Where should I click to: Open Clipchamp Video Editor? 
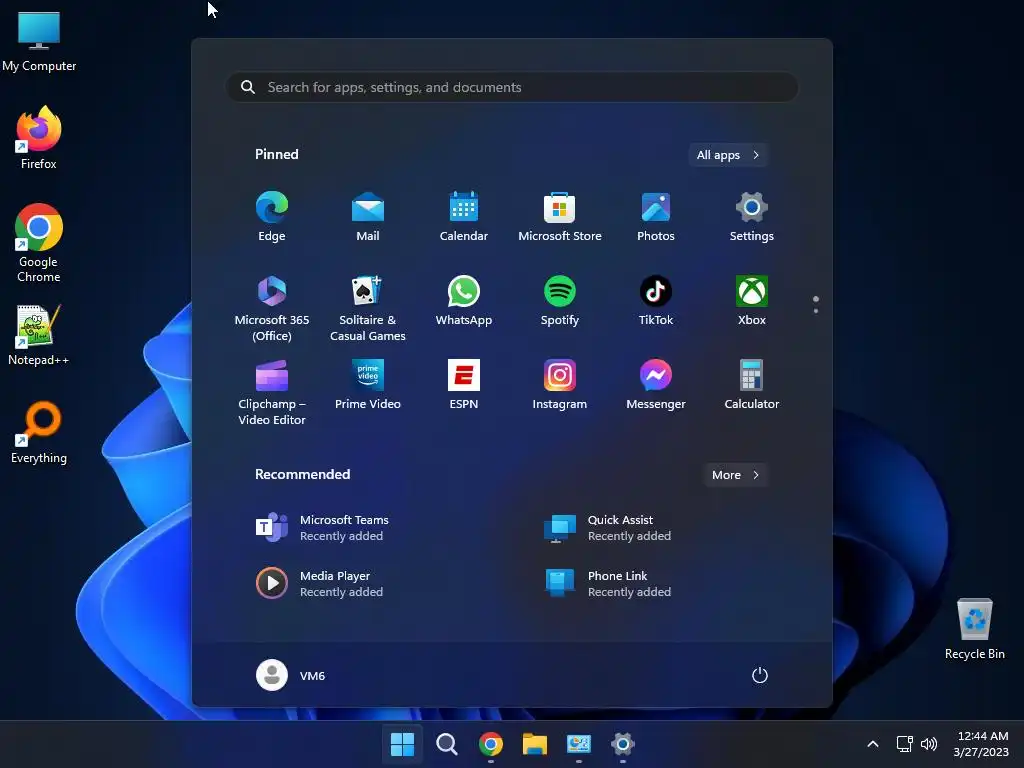coord(272,392)
